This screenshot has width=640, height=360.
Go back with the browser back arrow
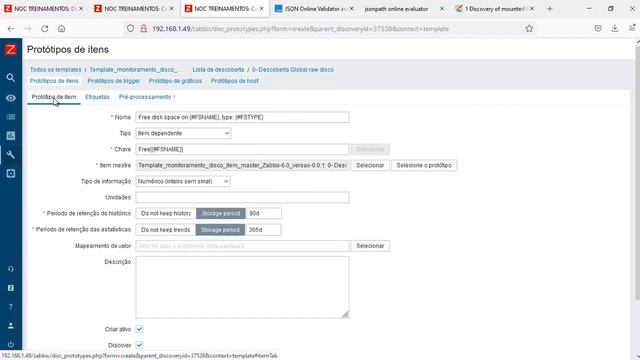tap(11, 29)
